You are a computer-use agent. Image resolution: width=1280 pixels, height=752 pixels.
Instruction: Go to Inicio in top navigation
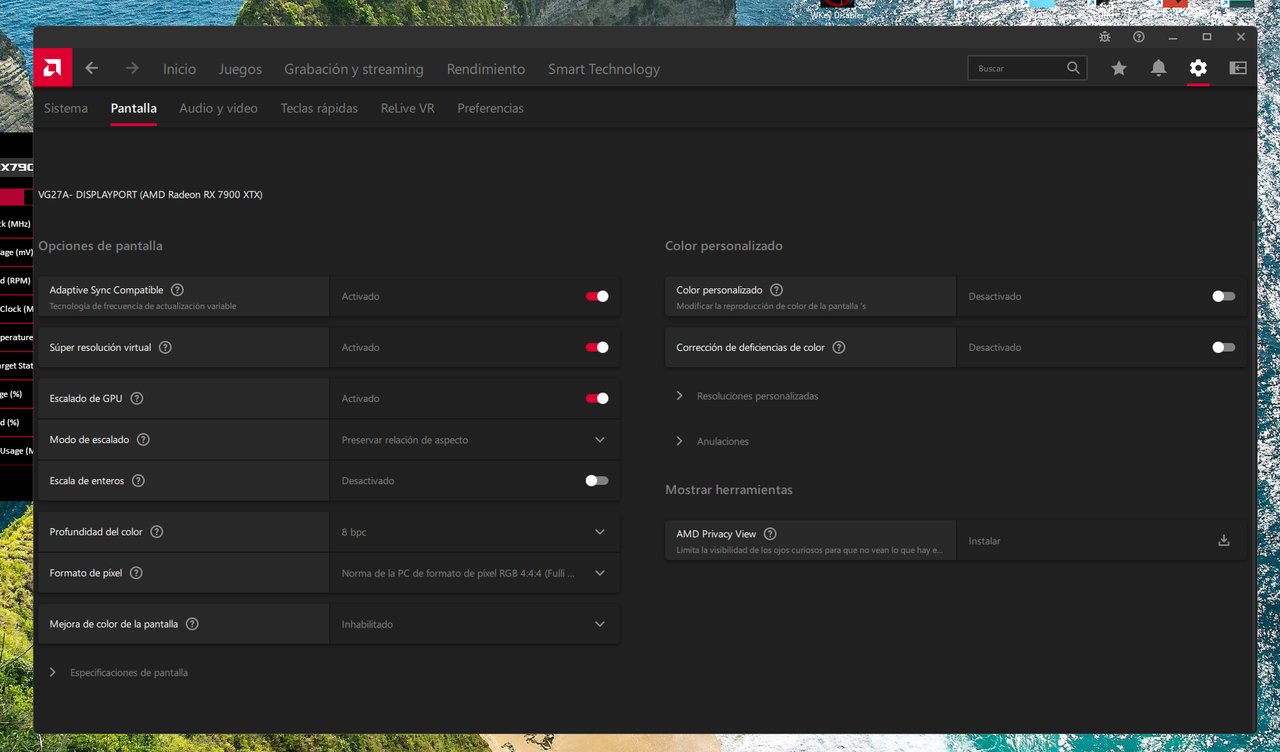[x=180, y=69]
